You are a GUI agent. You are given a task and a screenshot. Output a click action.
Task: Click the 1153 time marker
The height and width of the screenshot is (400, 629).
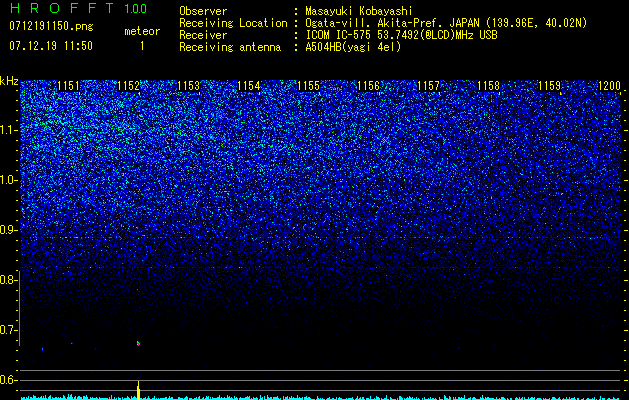click(x=189, y=86)
